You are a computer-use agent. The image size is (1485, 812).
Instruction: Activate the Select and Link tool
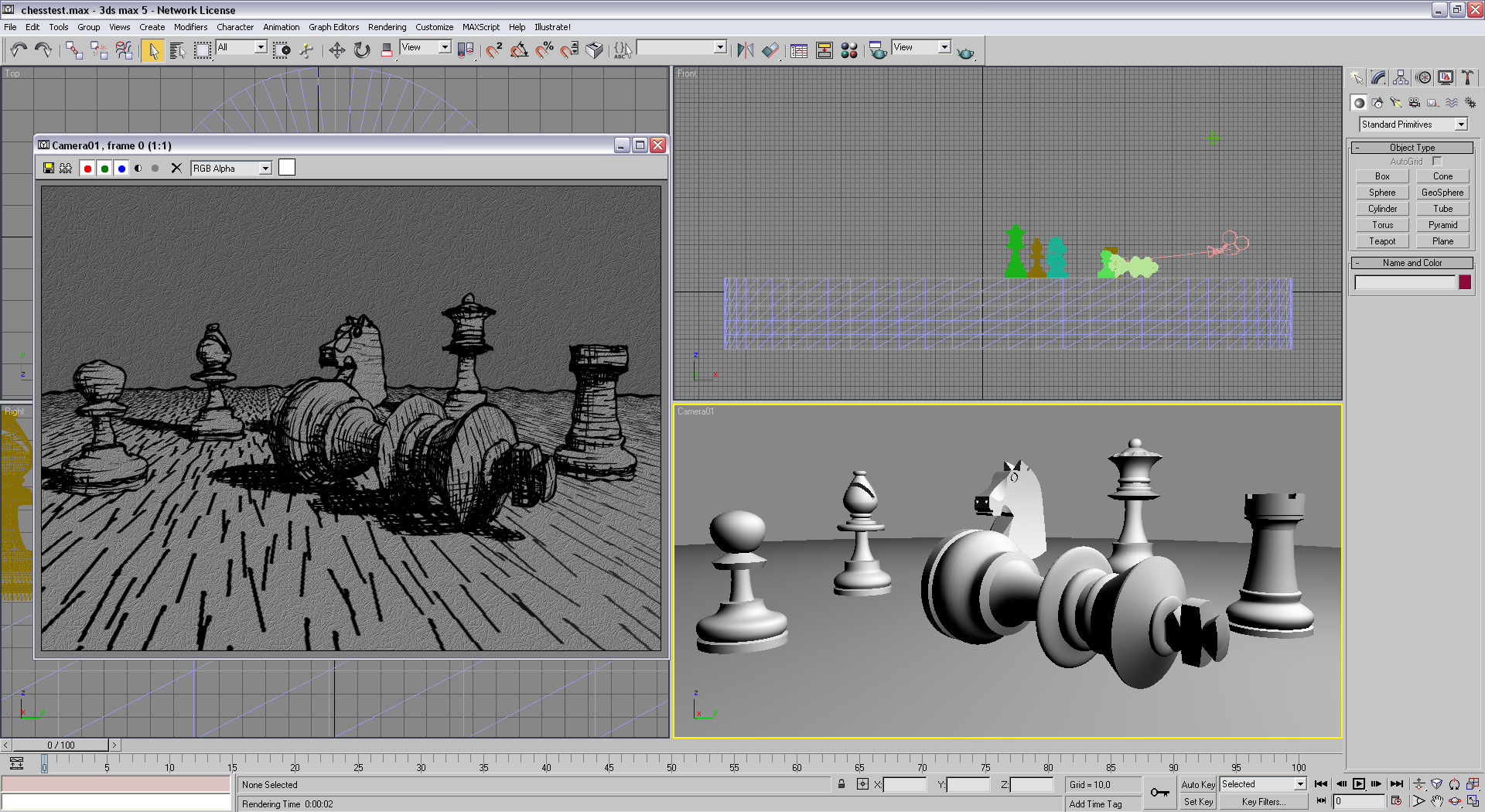(74, 50)
